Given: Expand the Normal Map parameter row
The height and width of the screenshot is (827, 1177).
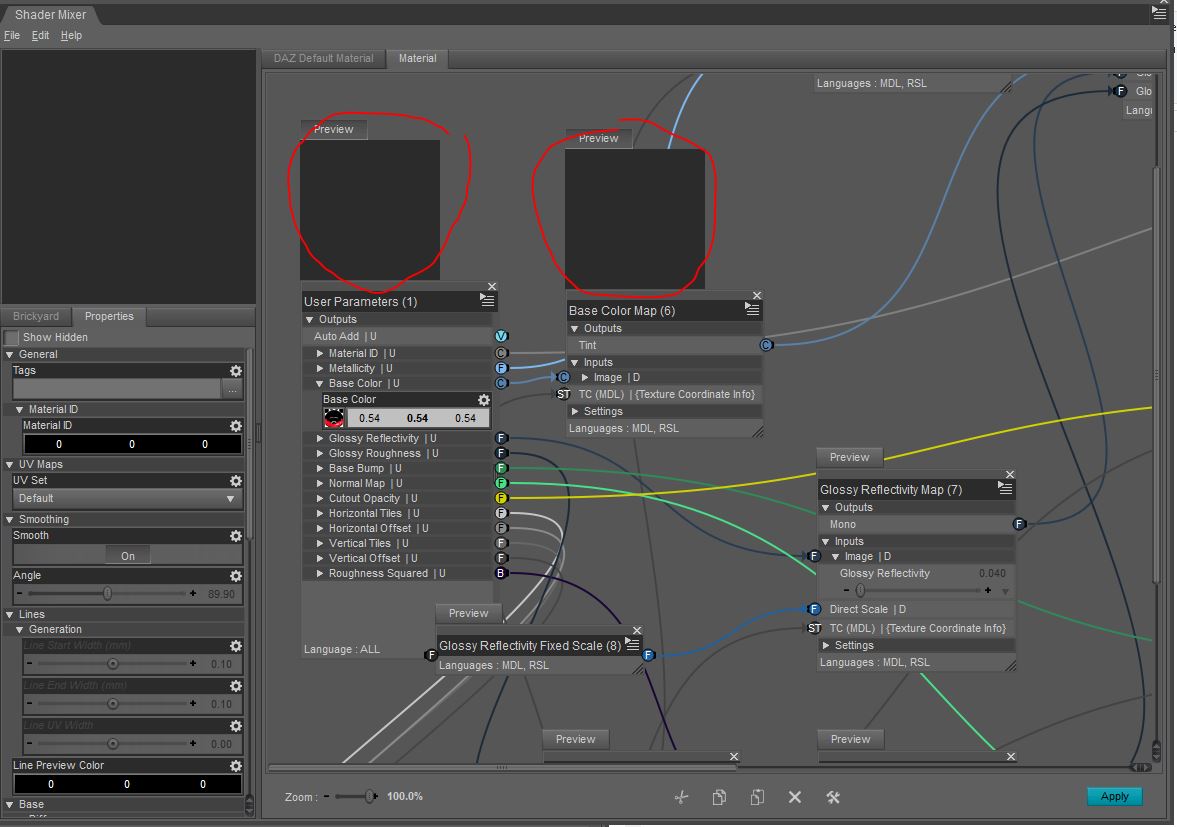Looking at the screenshot, I should [320, 483].
